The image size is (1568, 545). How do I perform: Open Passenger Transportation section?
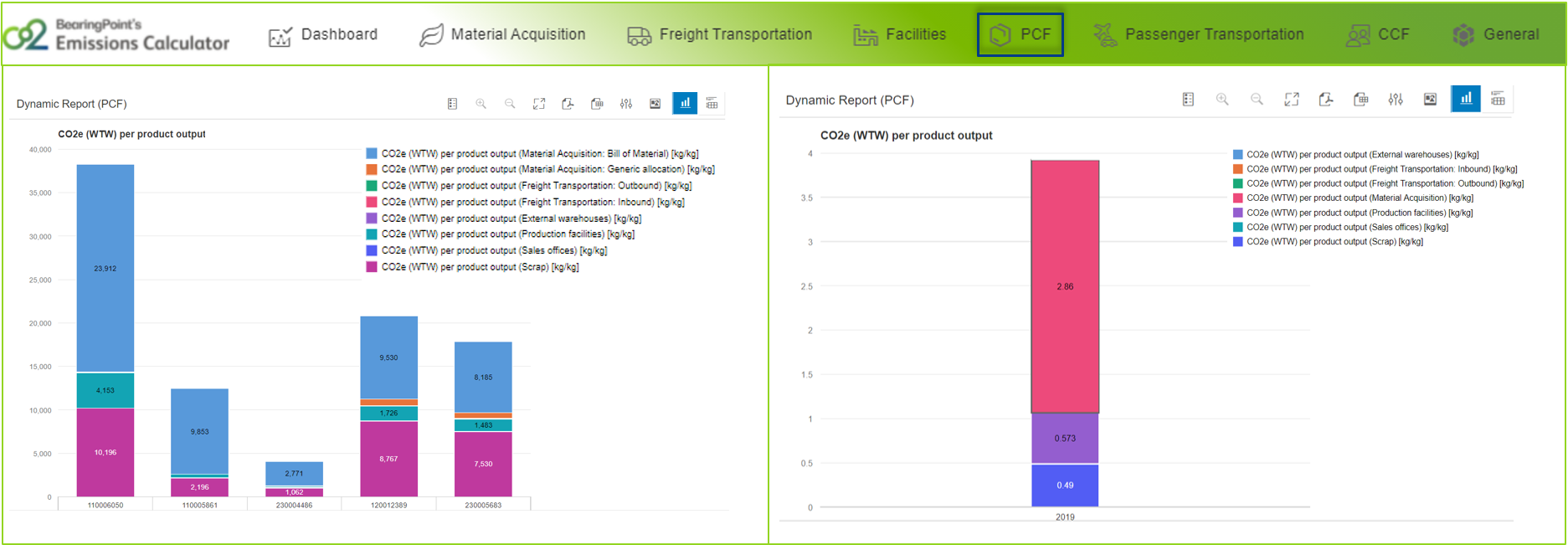click(x=1199, y=34)
